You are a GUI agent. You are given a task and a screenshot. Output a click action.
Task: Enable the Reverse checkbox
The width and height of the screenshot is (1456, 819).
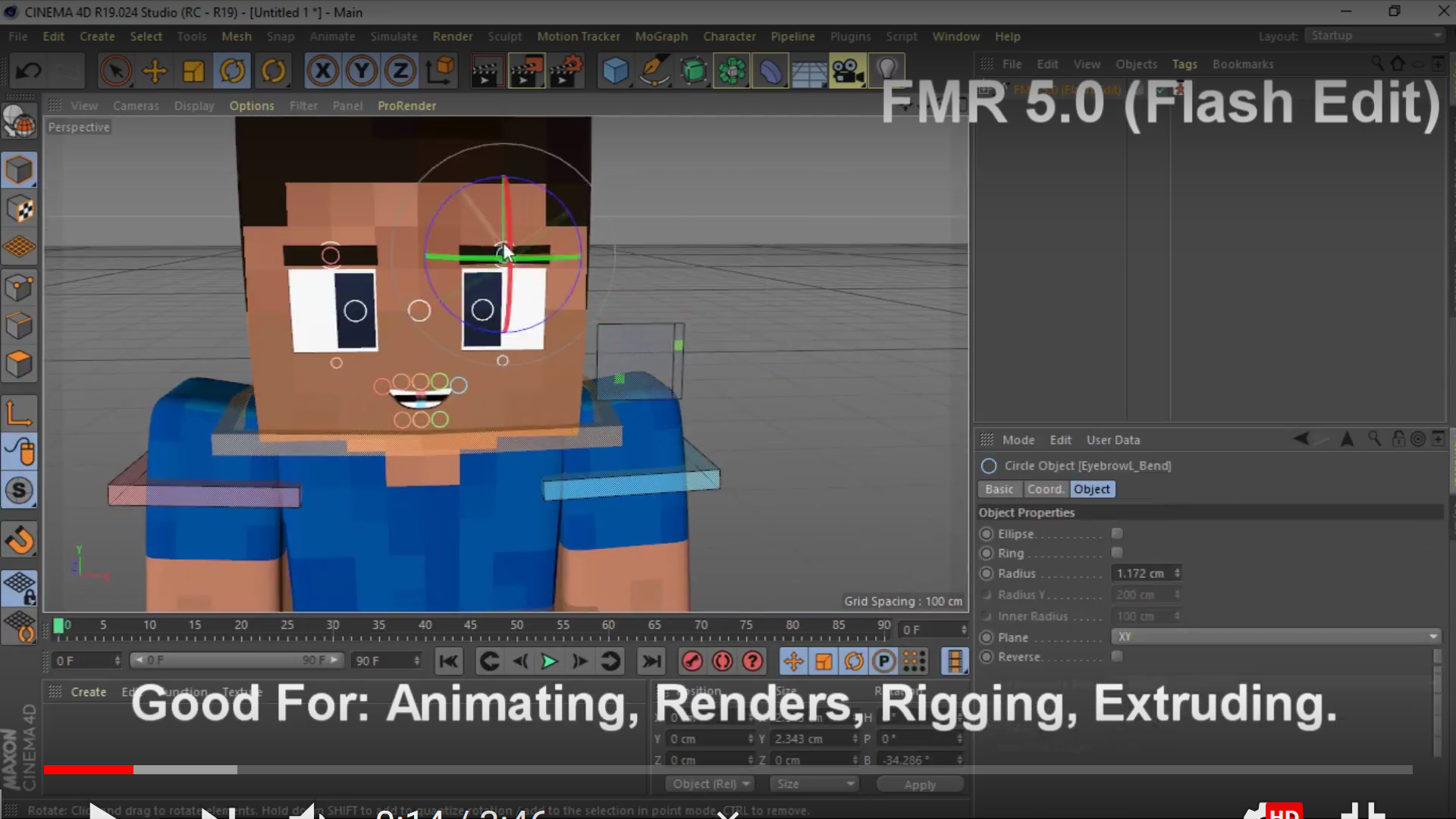pos(1117,657)
